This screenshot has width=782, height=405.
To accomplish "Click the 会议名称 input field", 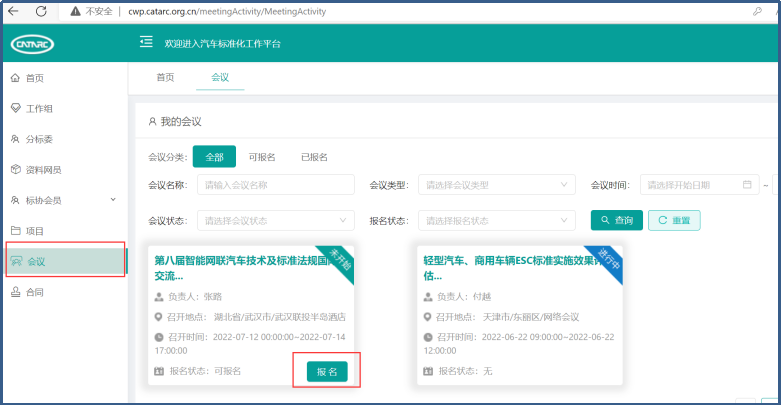I will coord(277,185).
